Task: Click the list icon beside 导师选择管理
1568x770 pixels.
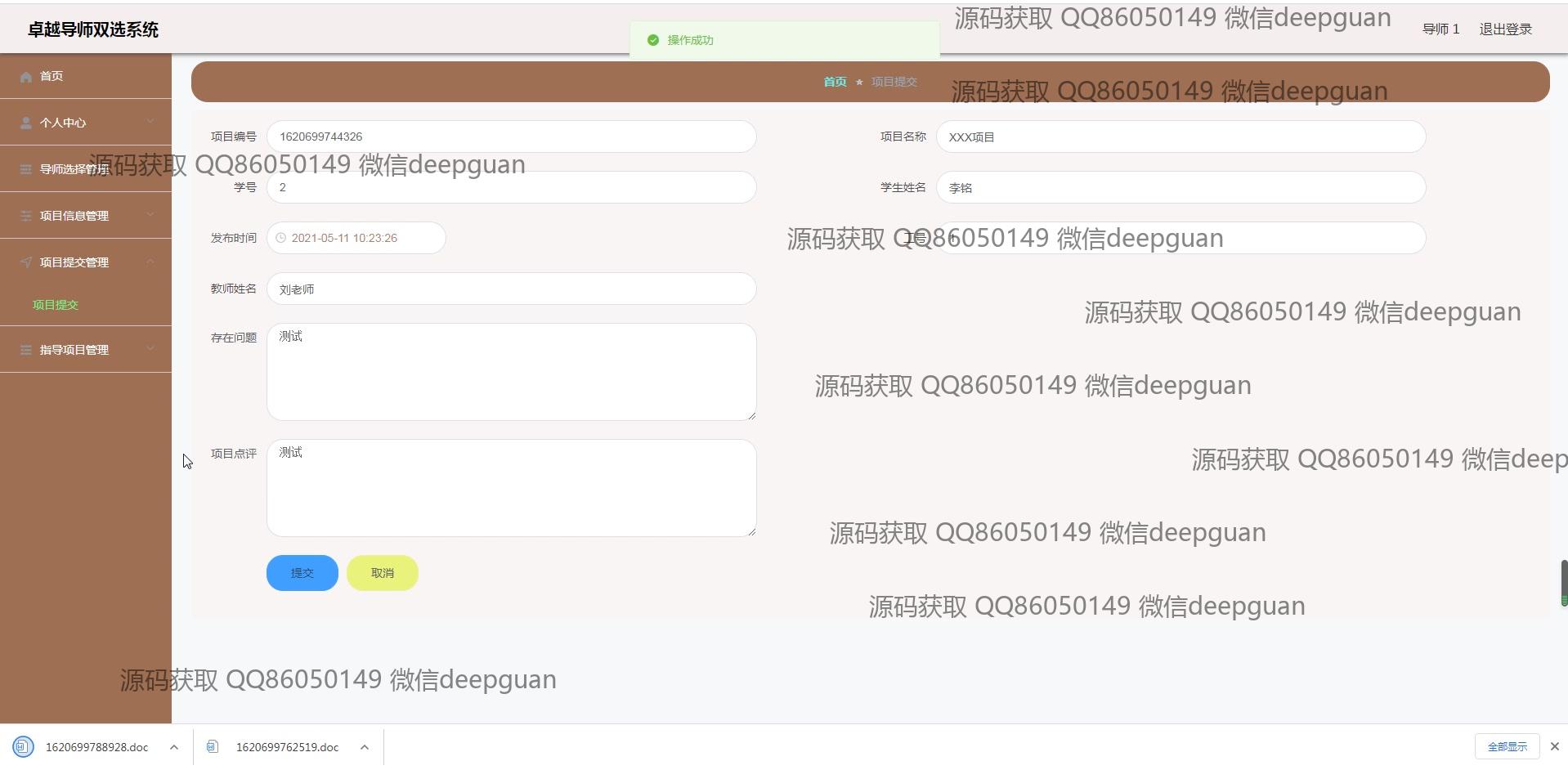Action: (26, 169)
